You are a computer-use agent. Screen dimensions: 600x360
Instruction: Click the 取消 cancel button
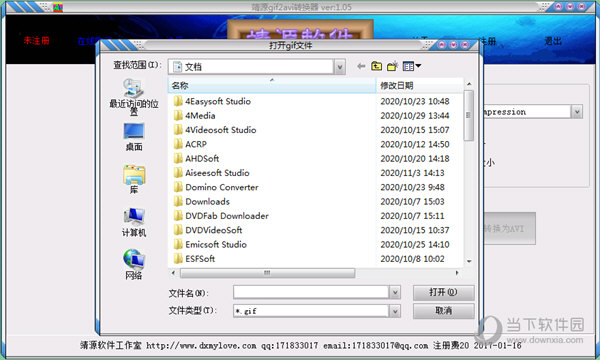(443, 311)
